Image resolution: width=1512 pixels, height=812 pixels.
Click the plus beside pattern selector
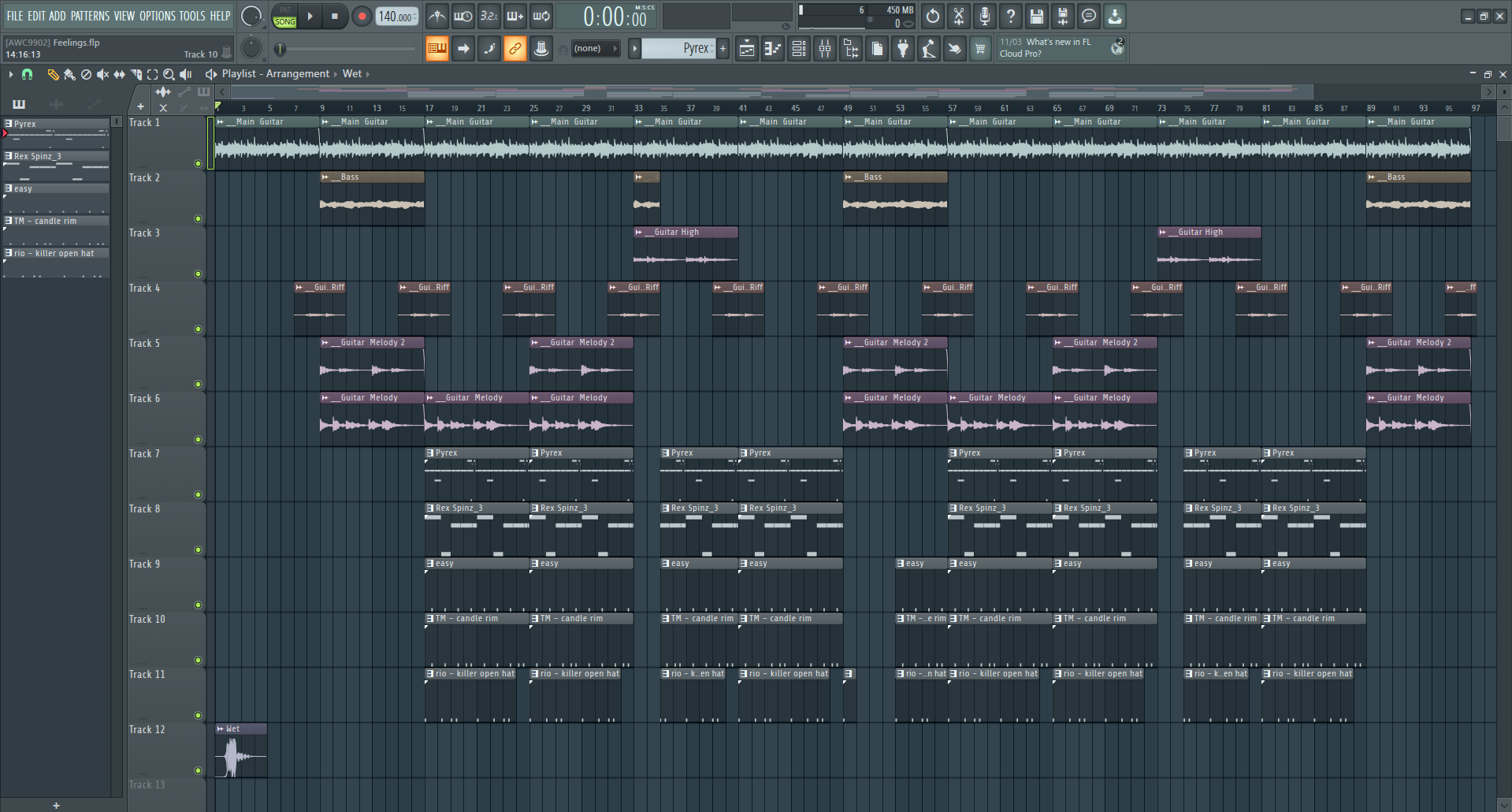(x=723, y=49)
